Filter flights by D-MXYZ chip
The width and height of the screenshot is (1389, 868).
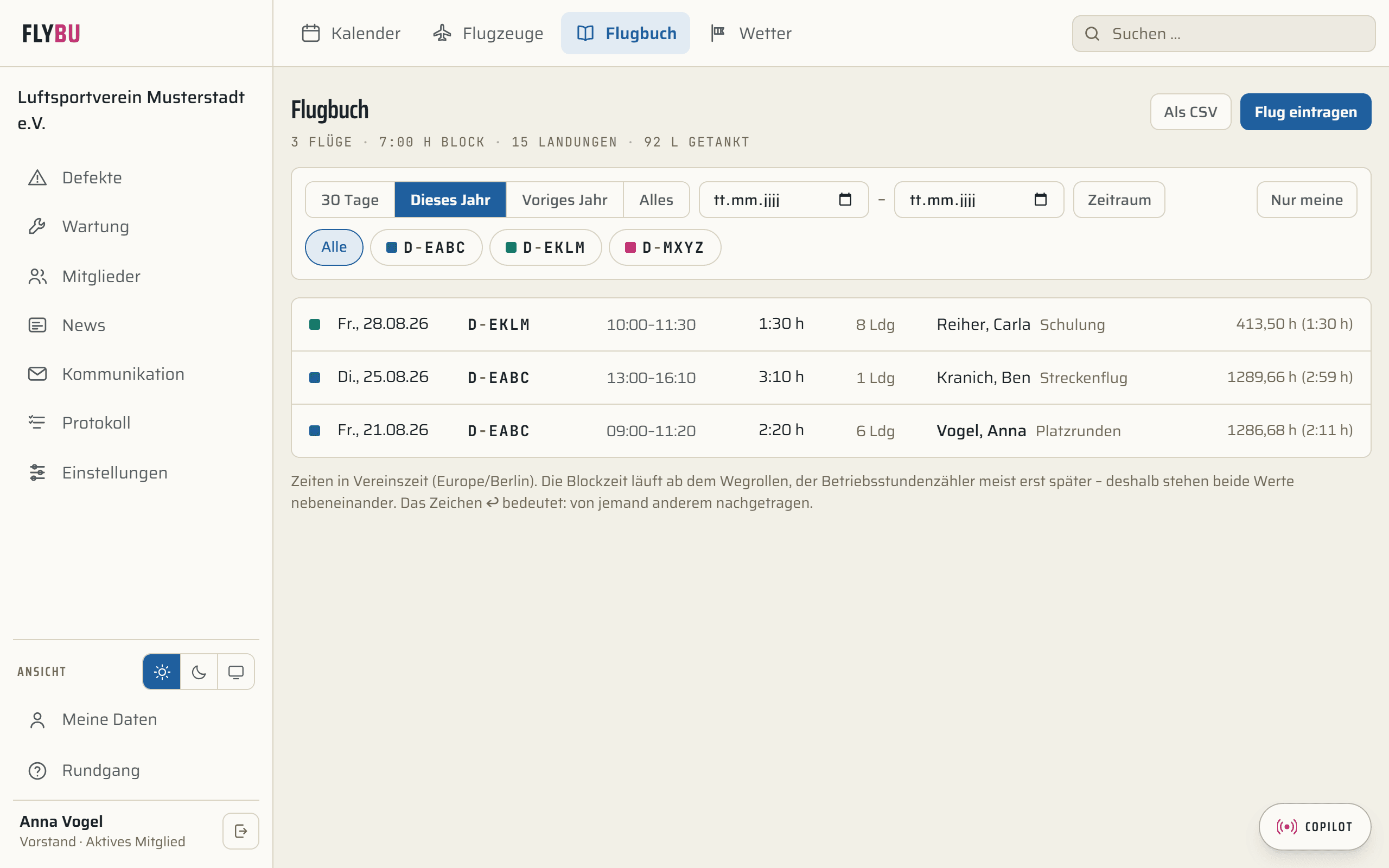[665, 247]
